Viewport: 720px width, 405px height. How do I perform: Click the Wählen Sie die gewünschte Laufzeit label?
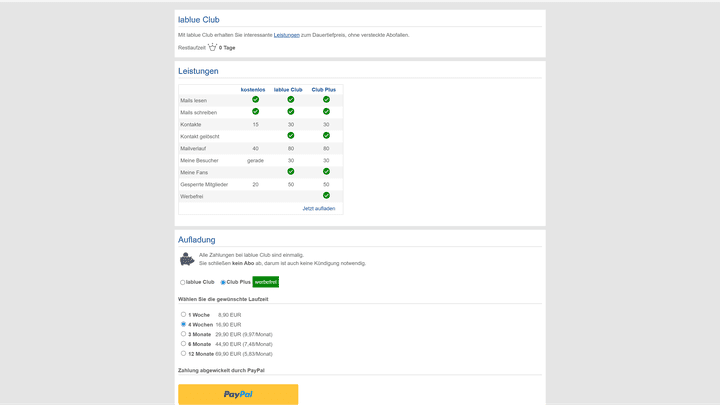223,299
